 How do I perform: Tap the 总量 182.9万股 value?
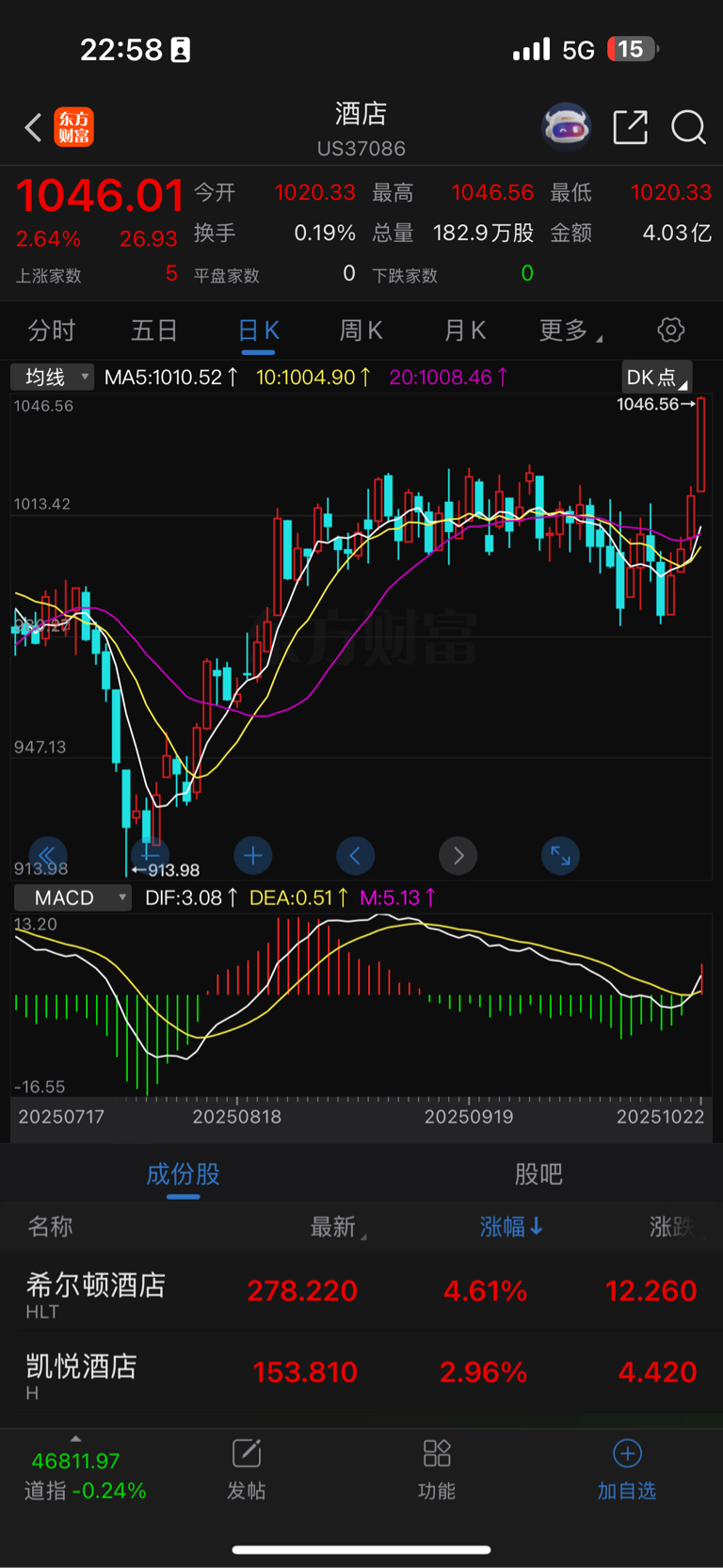(x=483, y=233)
